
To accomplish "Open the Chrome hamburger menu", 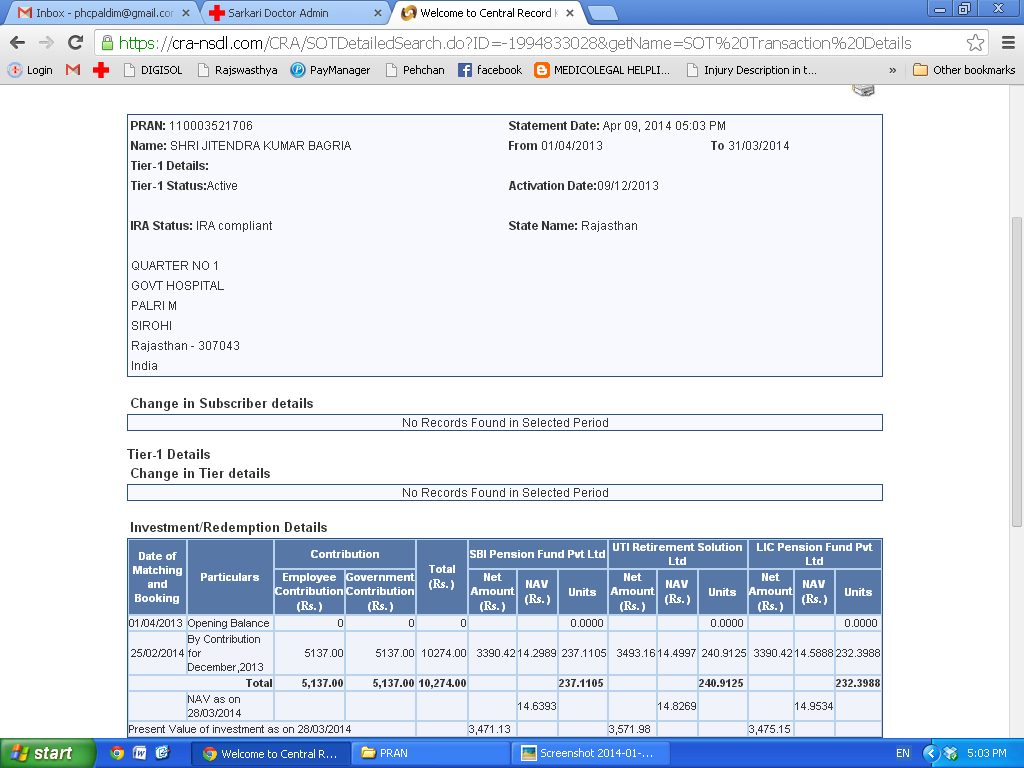I will pyautogui.click(x=1008, y=43).
